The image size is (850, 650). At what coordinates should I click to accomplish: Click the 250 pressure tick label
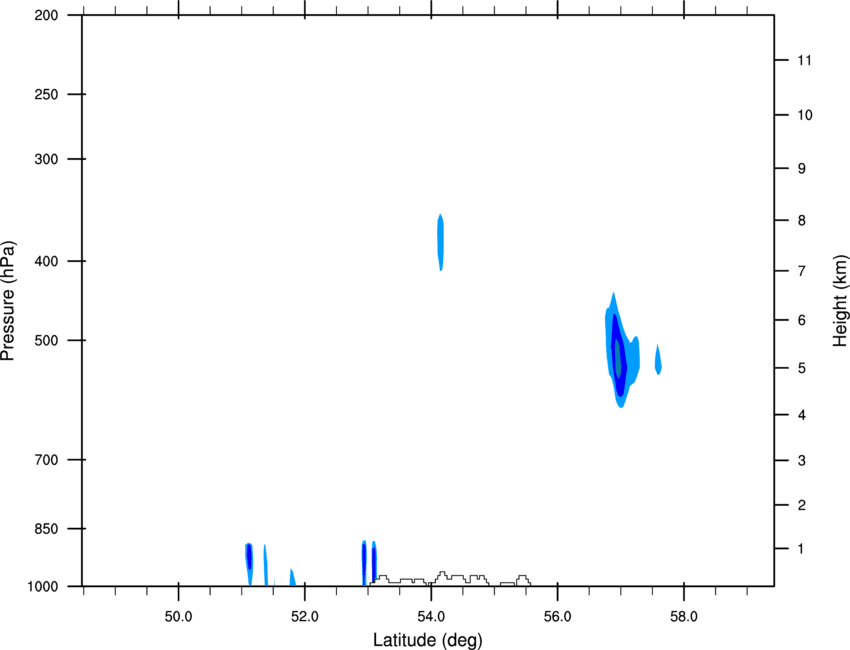(47, 94)
